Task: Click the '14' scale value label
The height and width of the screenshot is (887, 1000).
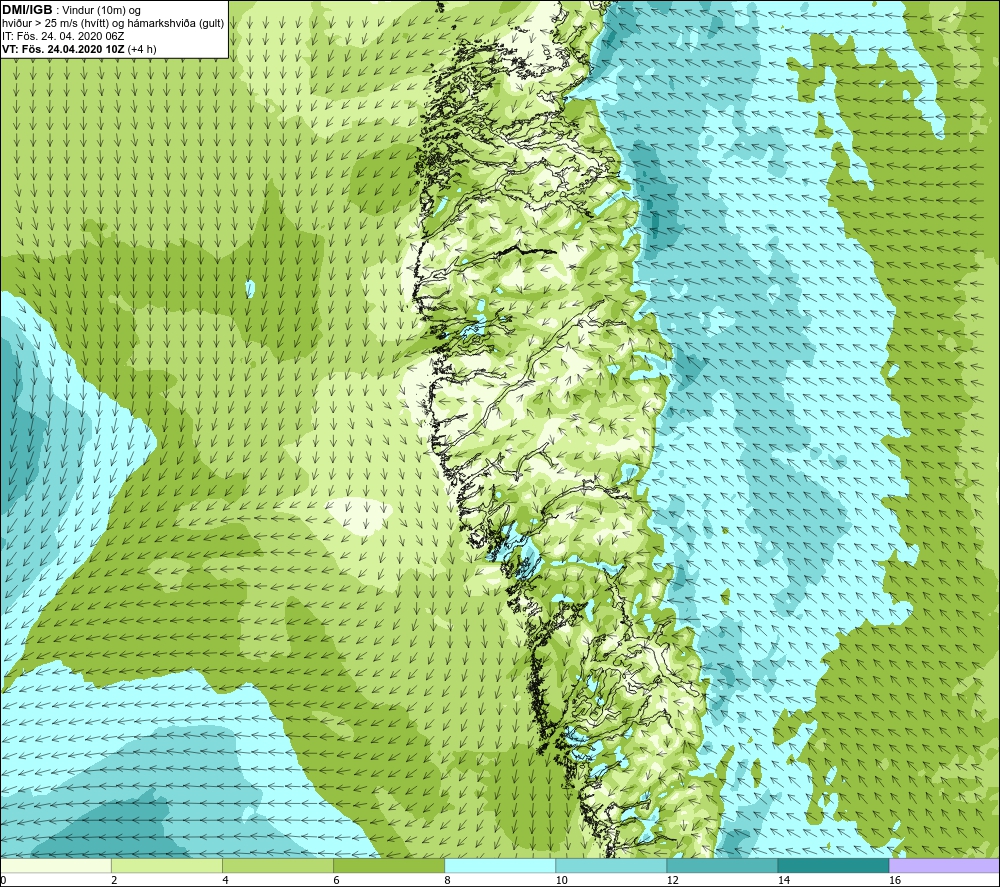Action: pos(783,881)
